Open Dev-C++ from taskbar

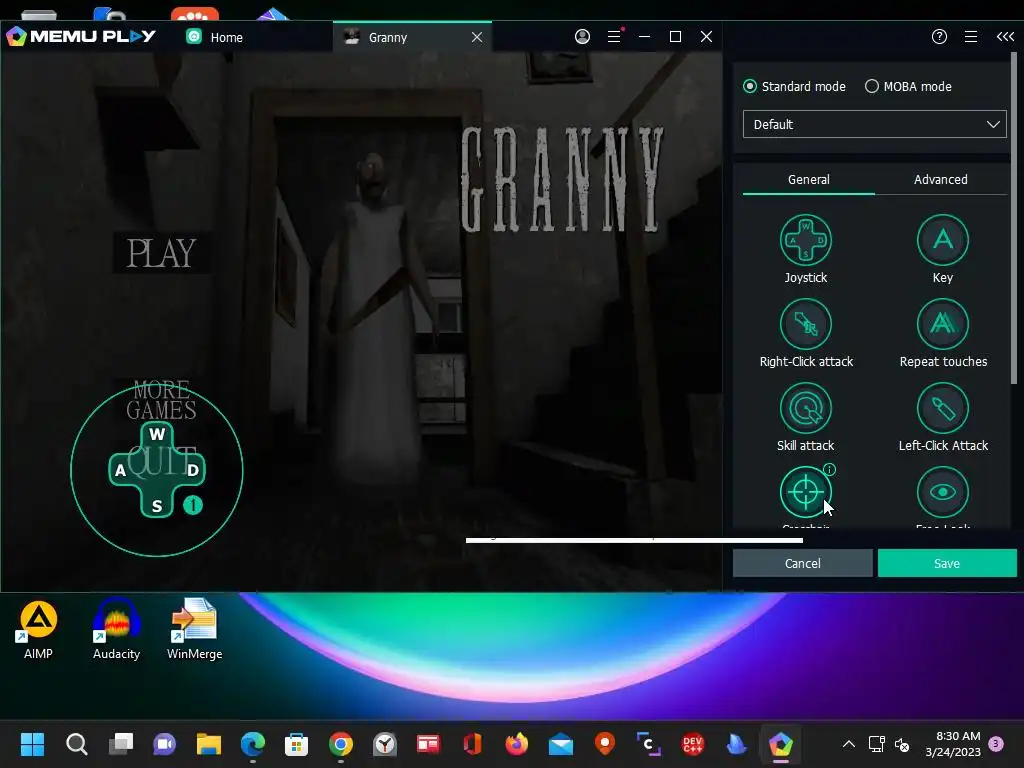point(692,744)
